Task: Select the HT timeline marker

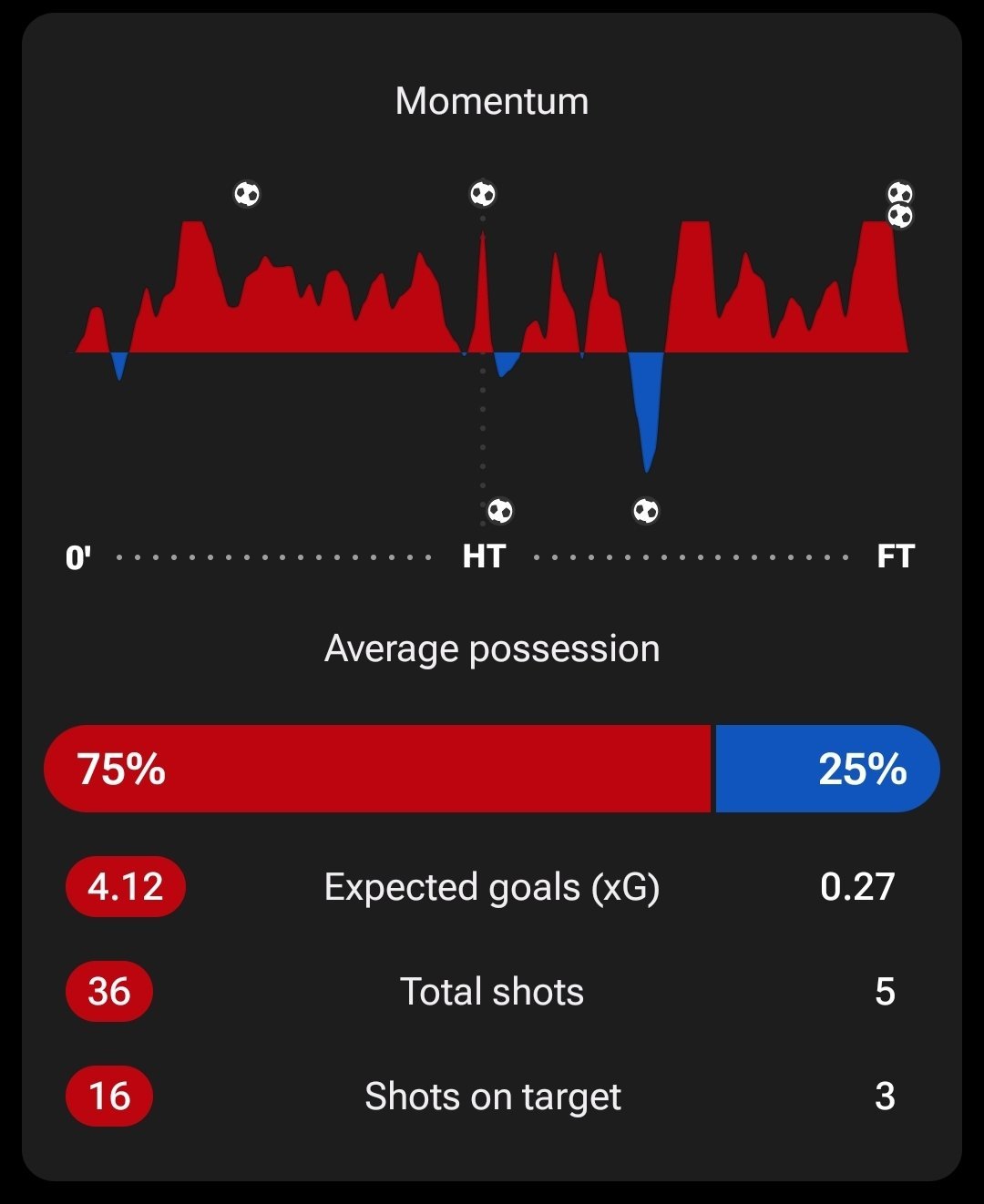Action: point(484,556)
